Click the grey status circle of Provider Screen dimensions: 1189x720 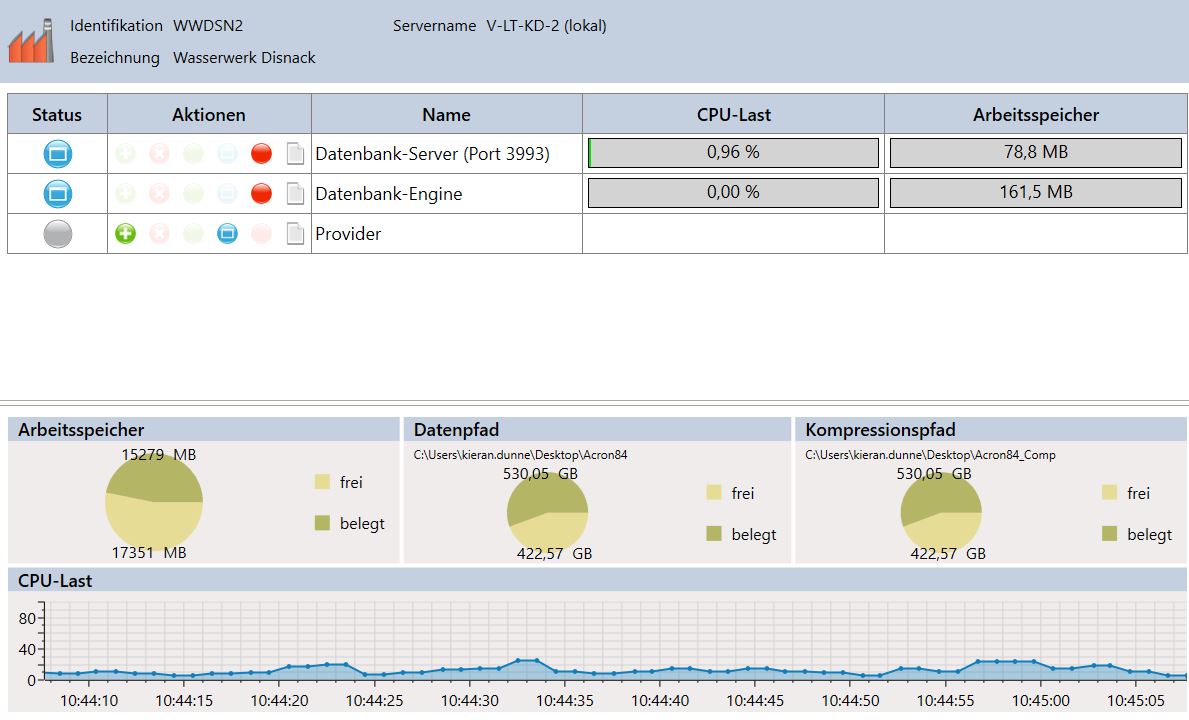click(58, 234)
